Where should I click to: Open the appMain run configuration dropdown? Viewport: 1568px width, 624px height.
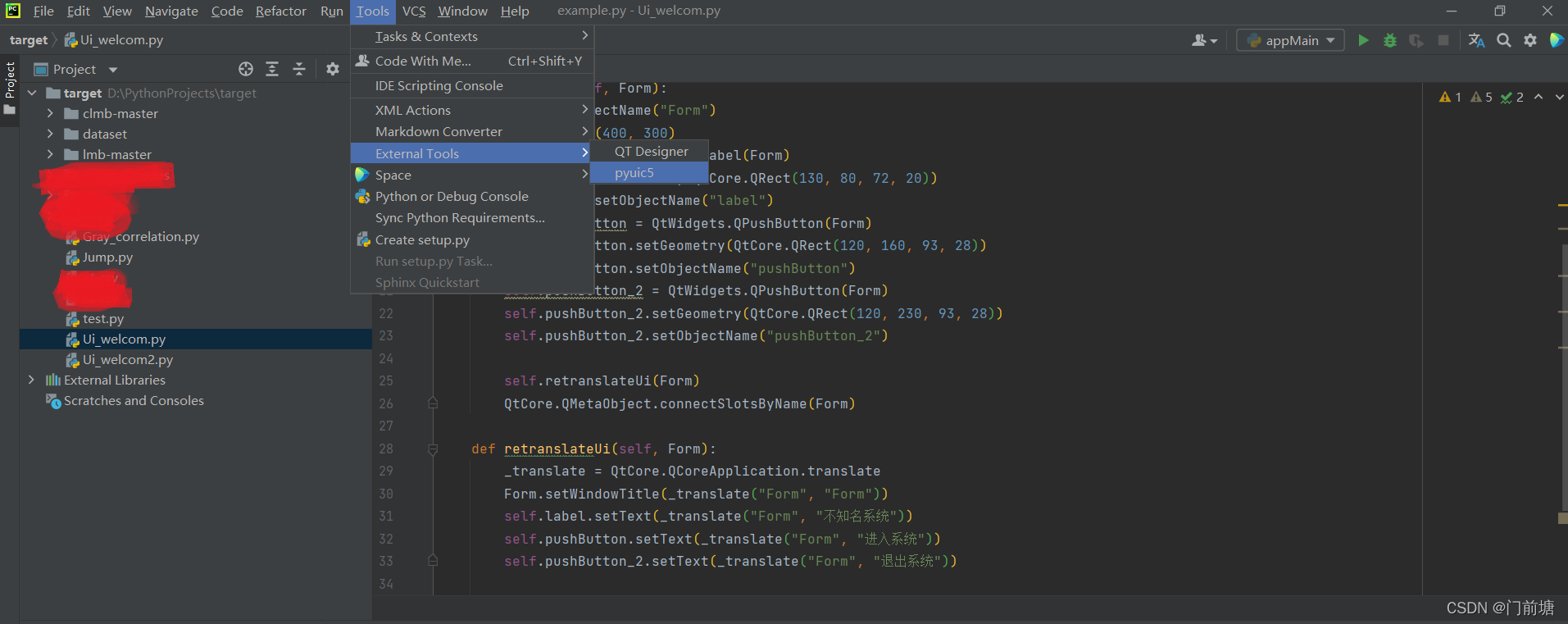1291,40
